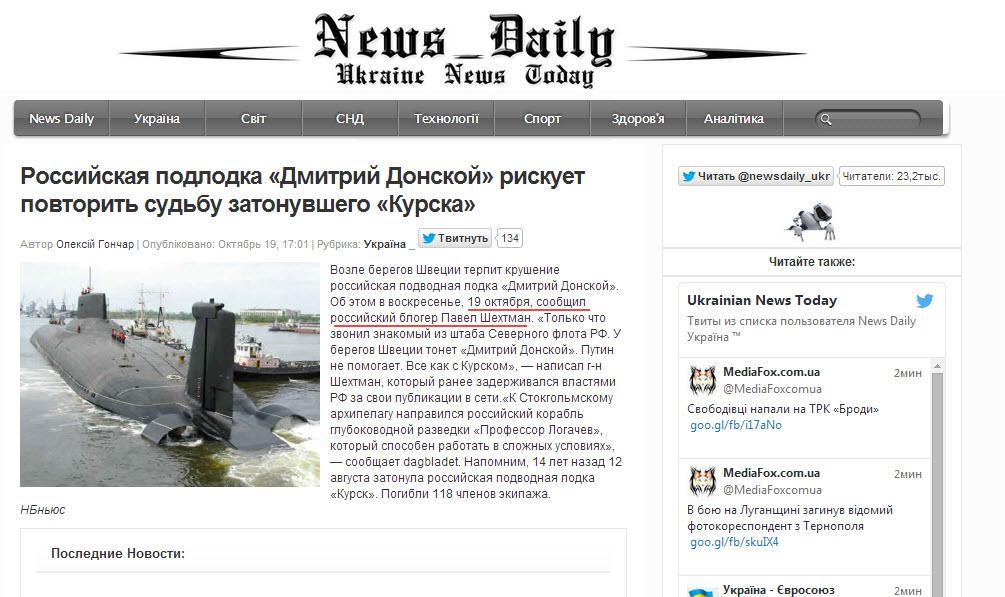Viewport: 1005px width, 597px height.
Task: Click the underlined text 'российский блогер Павел Шехтман'
Action: [431, 318]
